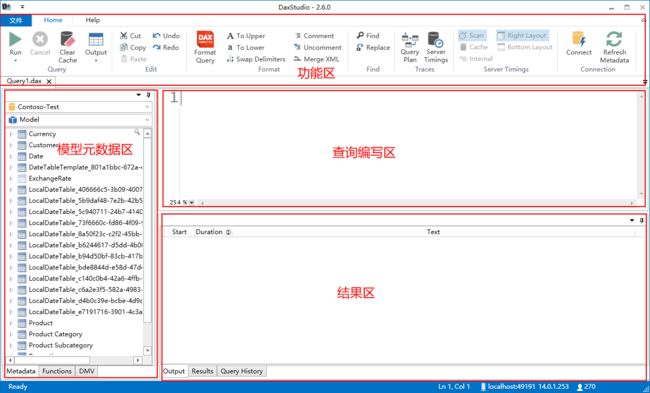Convert selection To Lower case
Image resolution: width=650 pixels, height=393 pixels.
[245, 47]
